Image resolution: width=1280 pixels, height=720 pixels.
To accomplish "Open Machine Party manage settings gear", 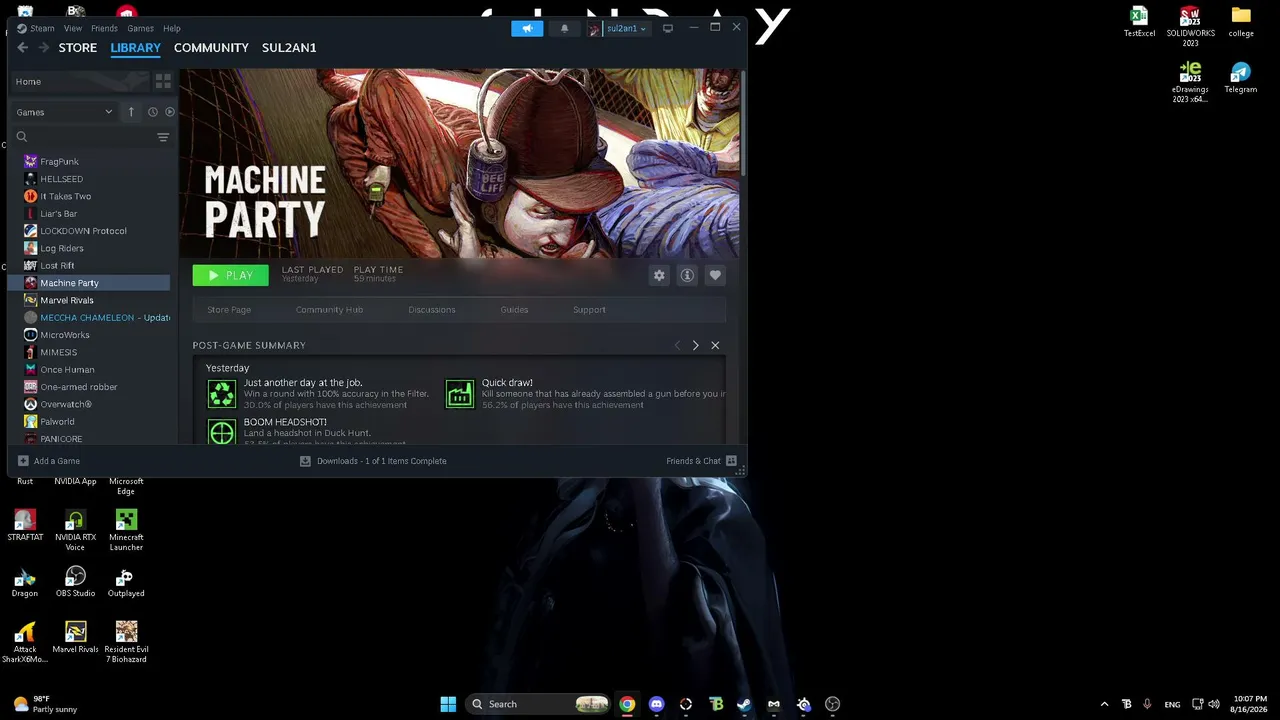I will 659,275.
